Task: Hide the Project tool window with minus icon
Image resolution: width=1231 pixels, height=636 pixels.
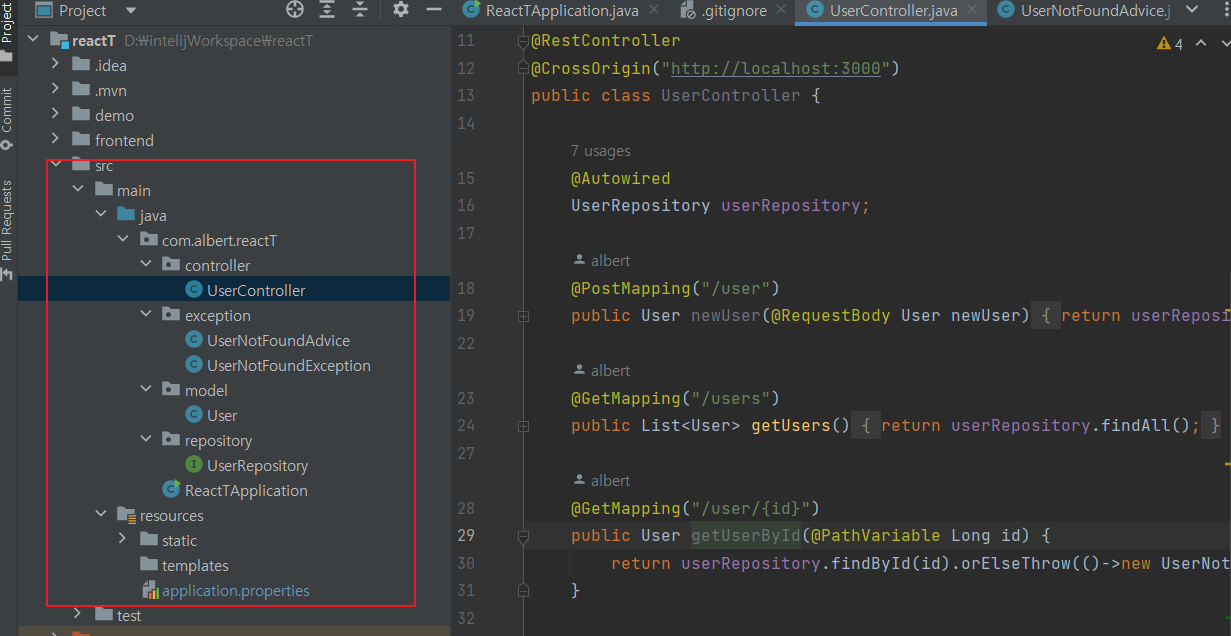Action: (433, 10)
